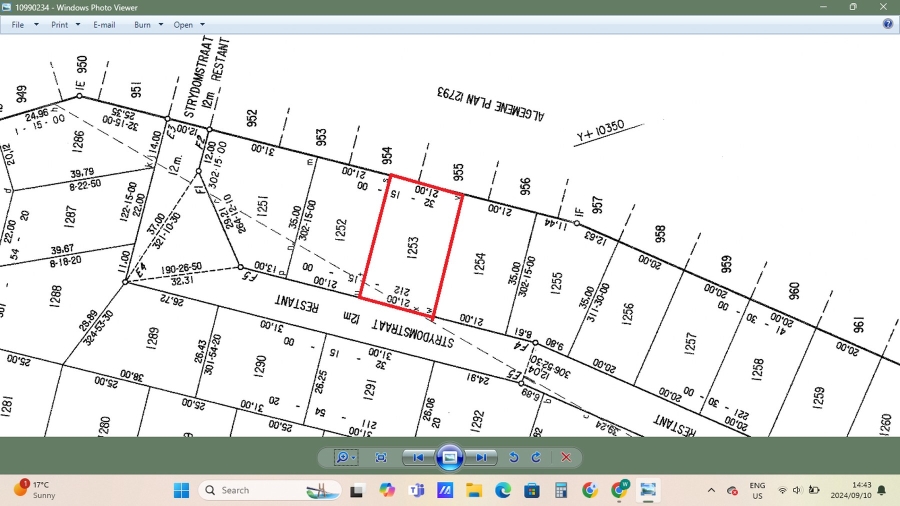Click the battery status tray icon
This screenshot has width=900, height=506.
tap(813, 490)
